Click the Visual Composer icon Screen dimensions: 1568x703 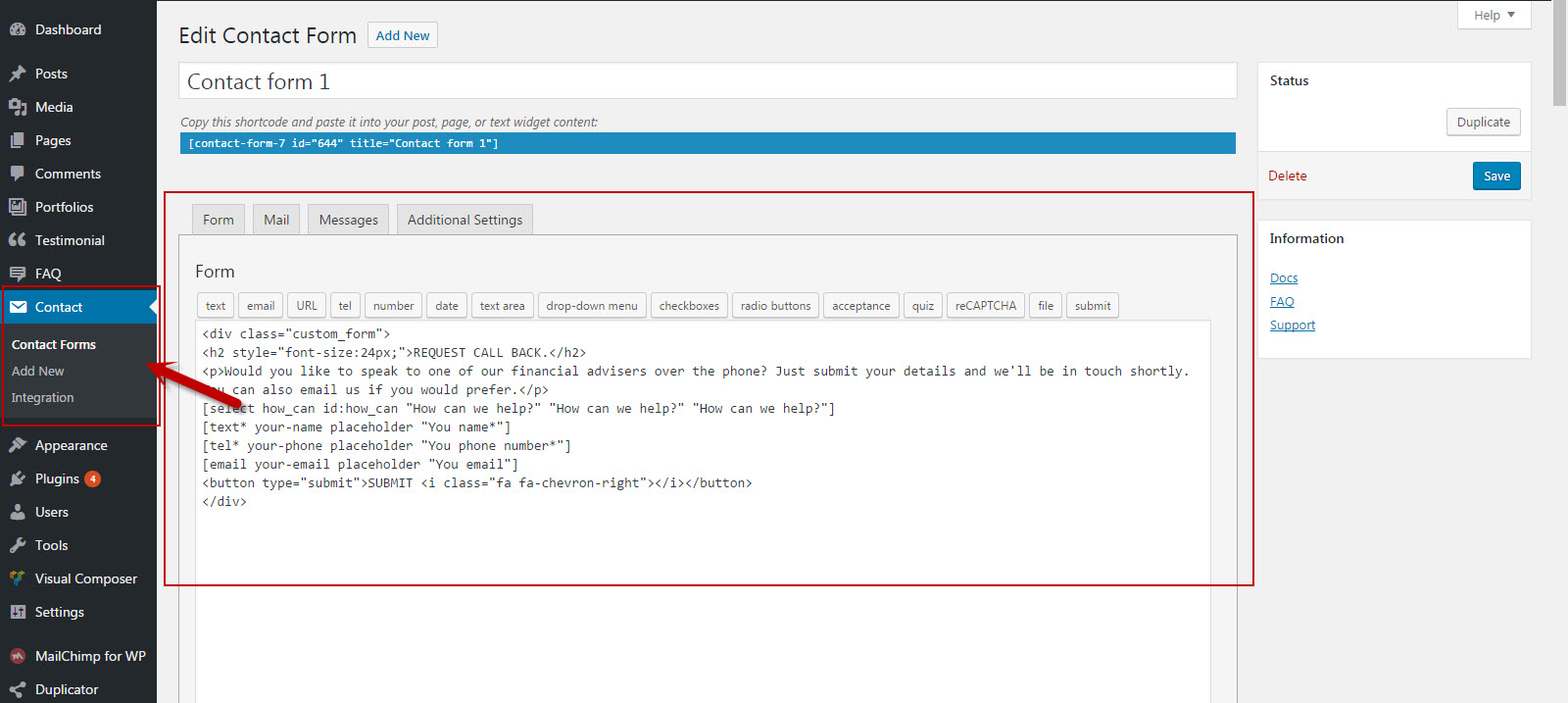(18, 578)
